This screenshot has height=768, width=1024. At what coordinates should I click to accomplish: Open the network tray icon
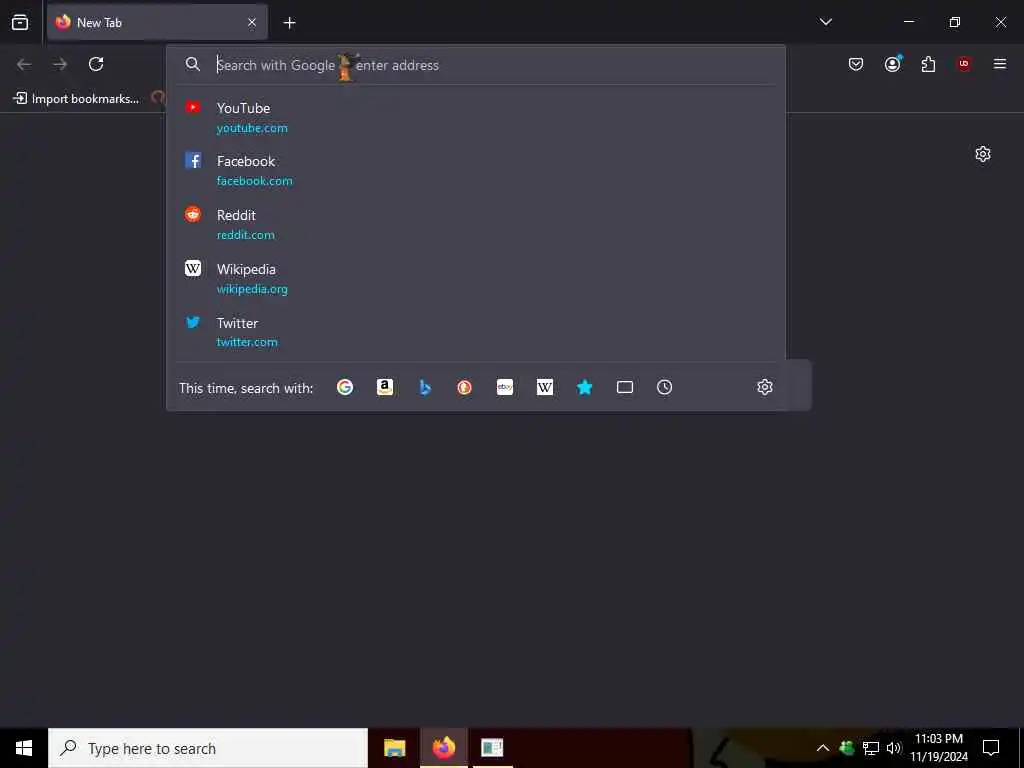(x=871, y=748)
